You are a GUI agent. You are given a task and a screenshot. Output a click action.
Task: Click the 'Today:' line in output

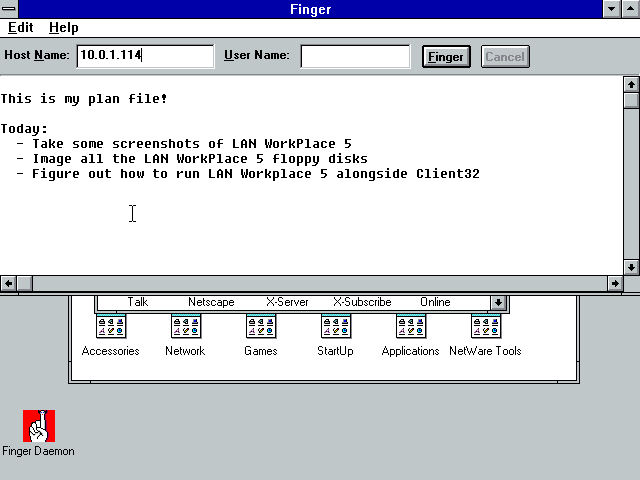click(x=24, y=129)
